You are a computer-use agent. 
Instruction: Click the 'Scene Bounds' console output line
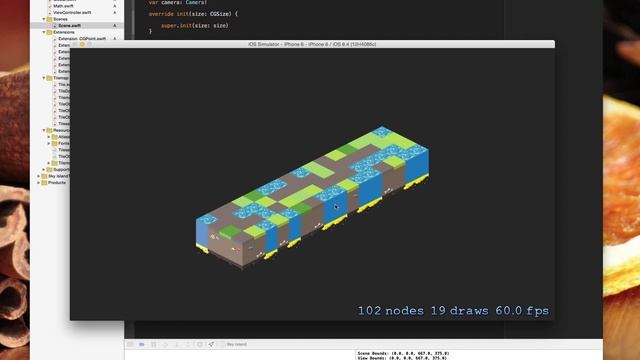click(x=403, y=353)
